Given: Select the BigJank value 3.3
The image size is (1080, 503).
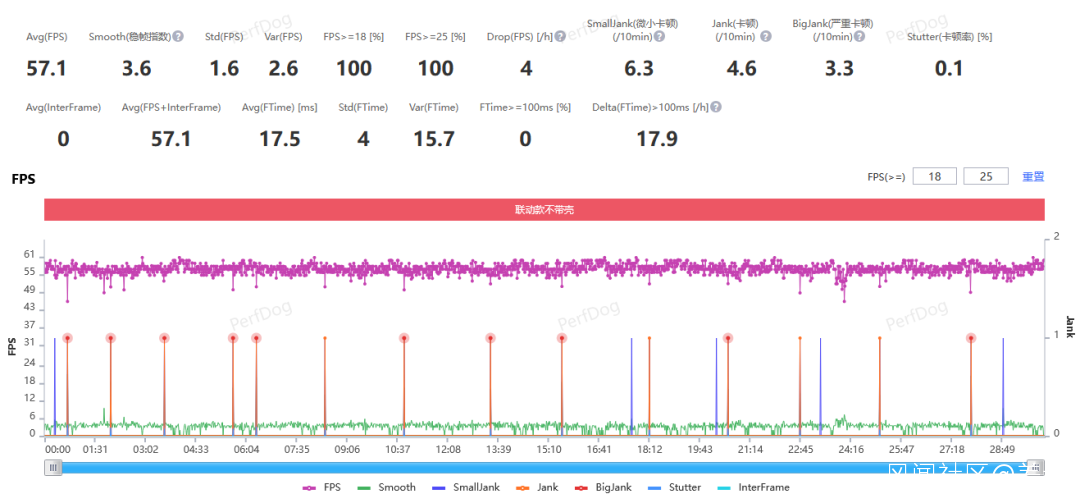Looking at the screenshot, I should [x=839, y=69].
